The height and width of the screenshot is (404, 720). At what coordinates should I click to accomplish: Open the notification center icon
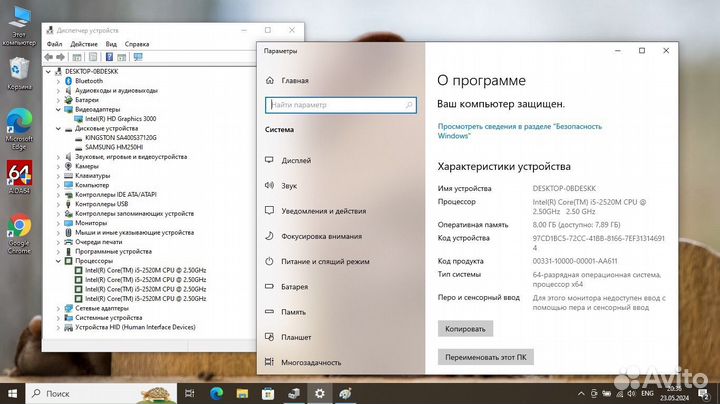pyautogui.click(x=703, y=393)
